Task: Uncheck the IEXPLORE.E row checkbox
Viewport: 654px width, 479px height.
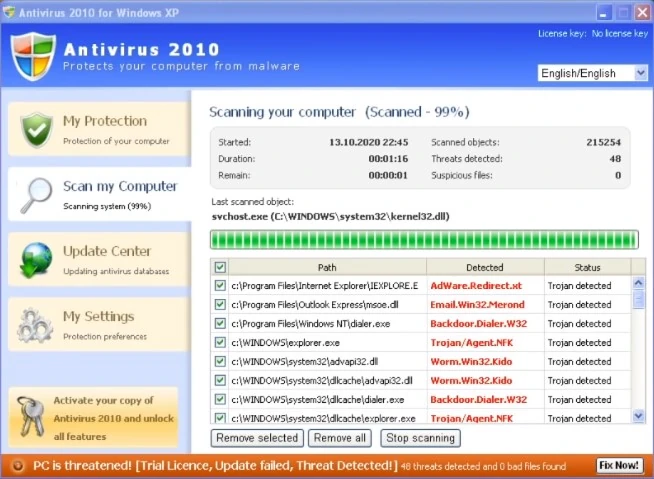Action: click(220, 285)
